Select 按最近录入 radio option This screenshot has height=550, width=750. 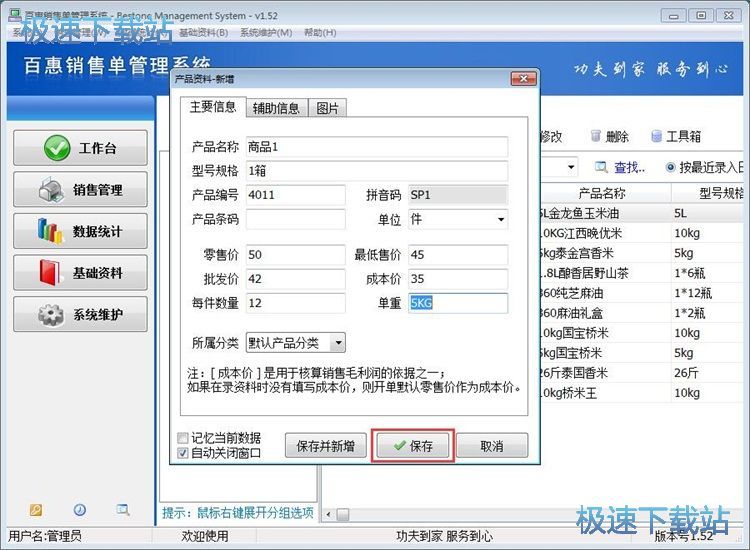click(x=671, y=167)
